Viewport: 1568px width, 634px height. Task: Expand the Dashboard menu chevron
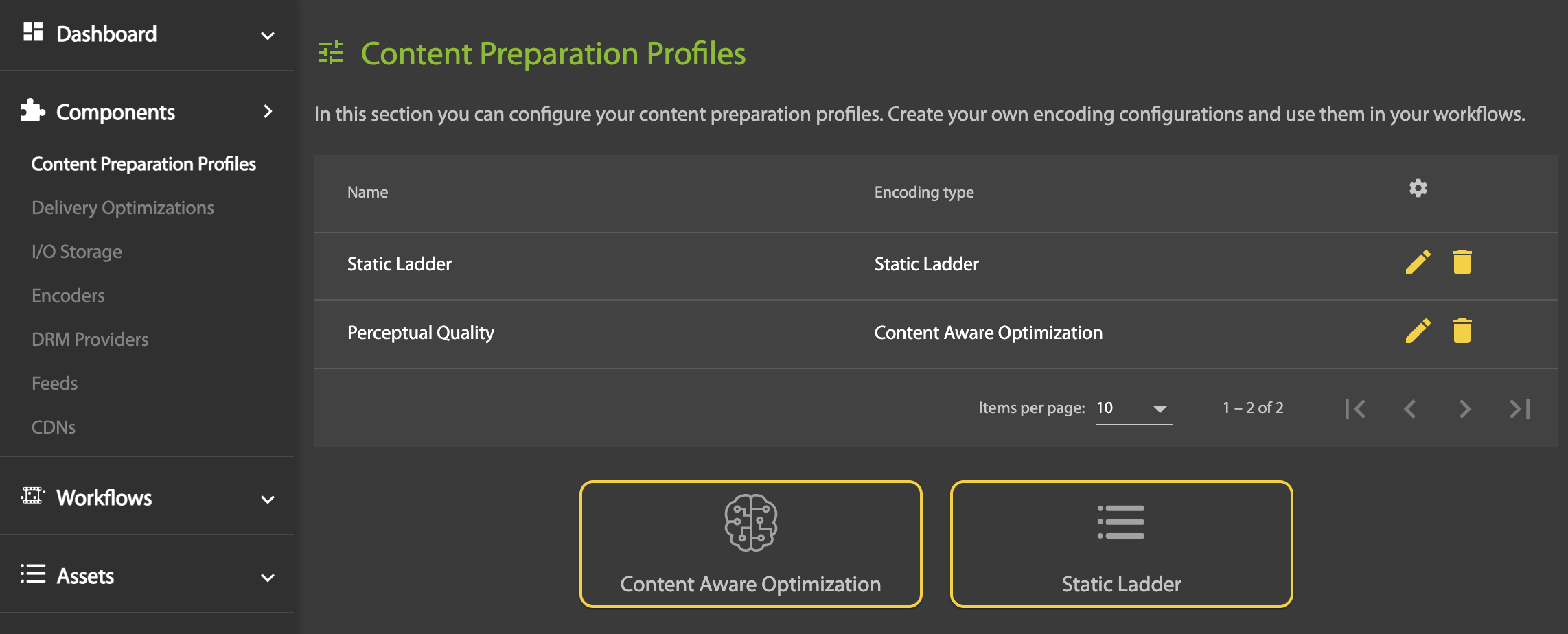[x=267, y=34]
